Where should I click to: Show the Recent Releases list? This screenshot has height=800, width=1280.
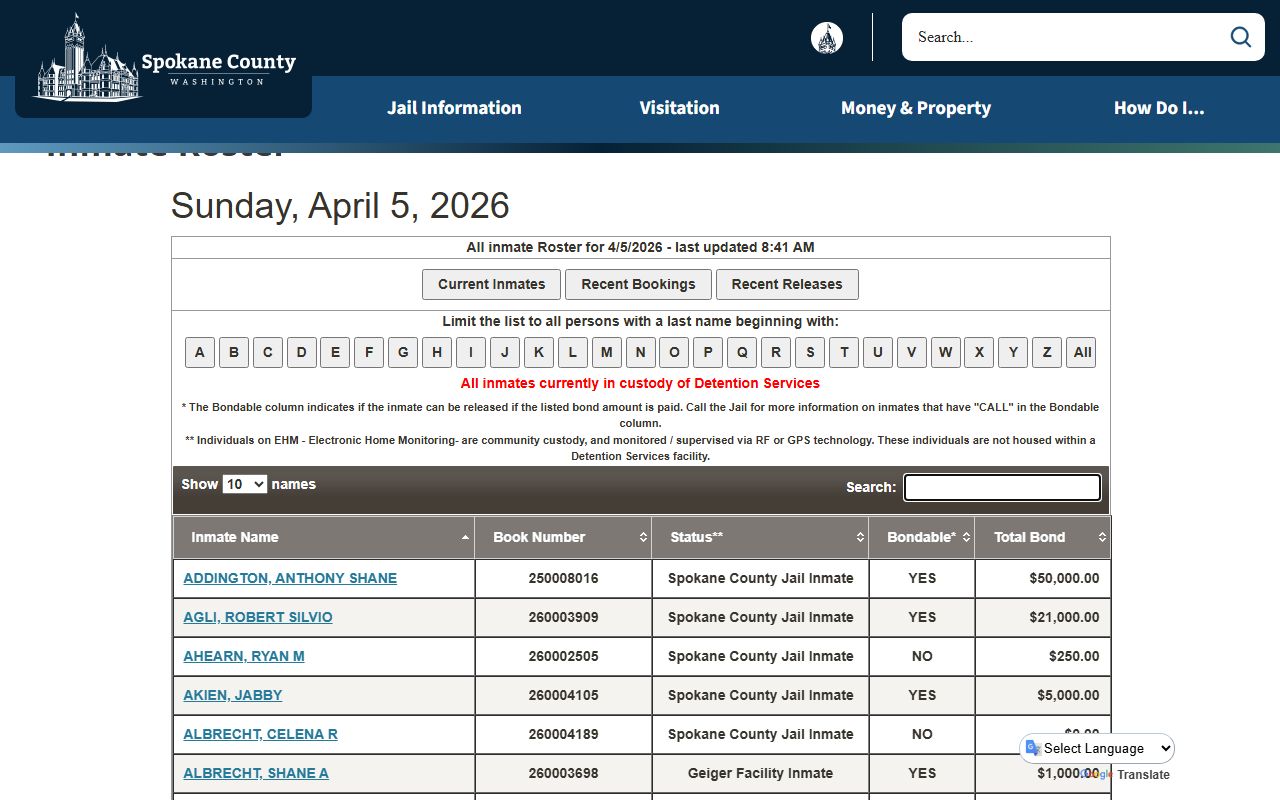[x=786, y=284]
